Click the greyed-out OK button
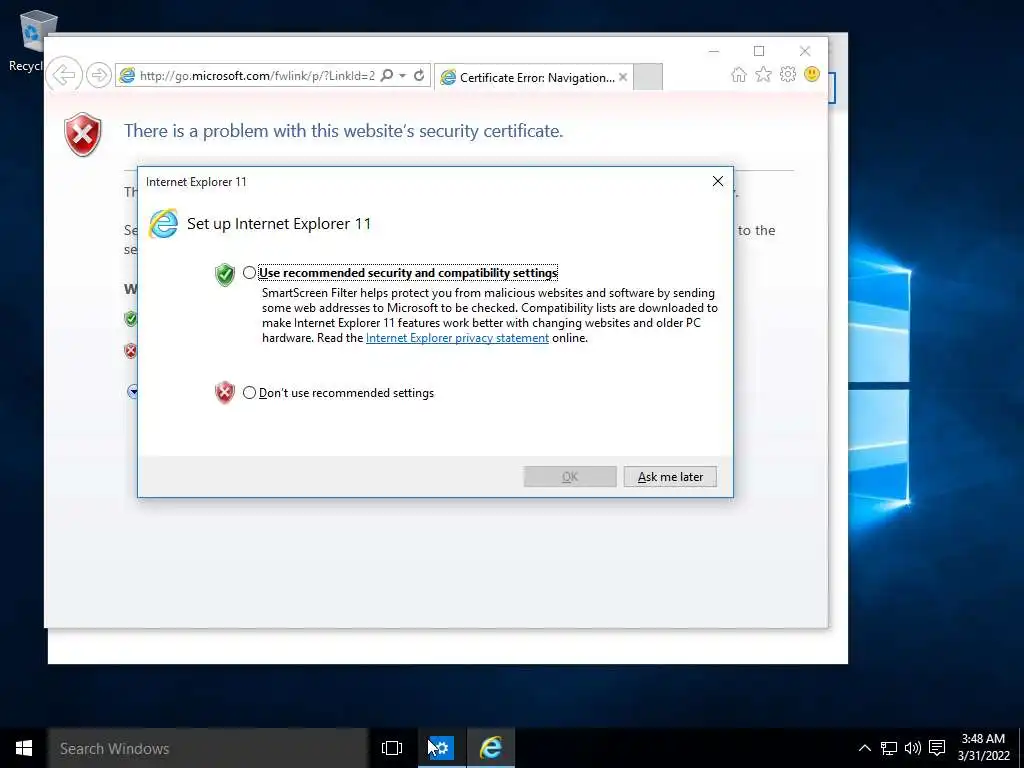 pyautogui.click(x=569, y=477)
